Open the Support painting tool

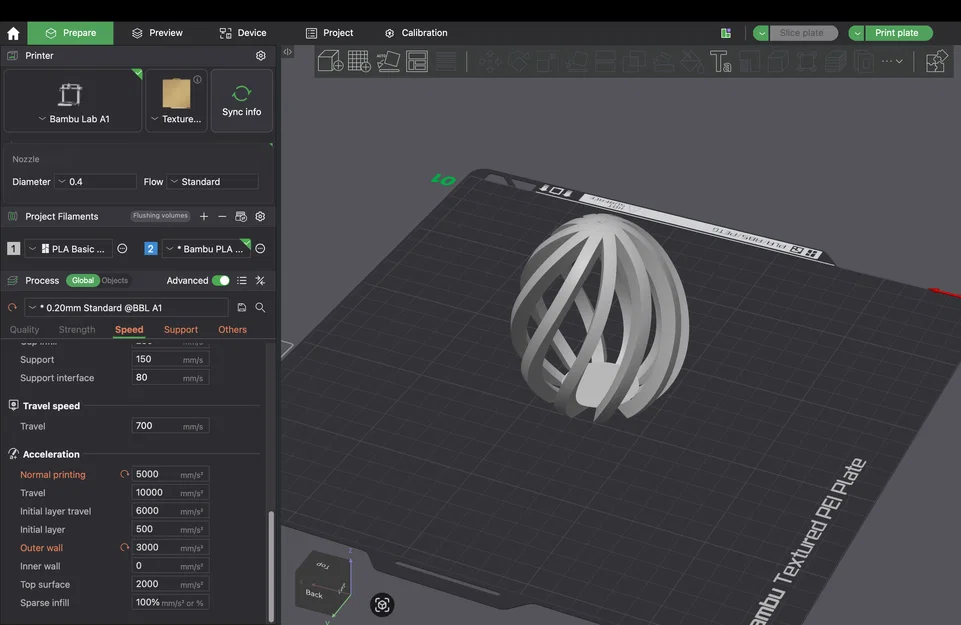click(663, 61)
